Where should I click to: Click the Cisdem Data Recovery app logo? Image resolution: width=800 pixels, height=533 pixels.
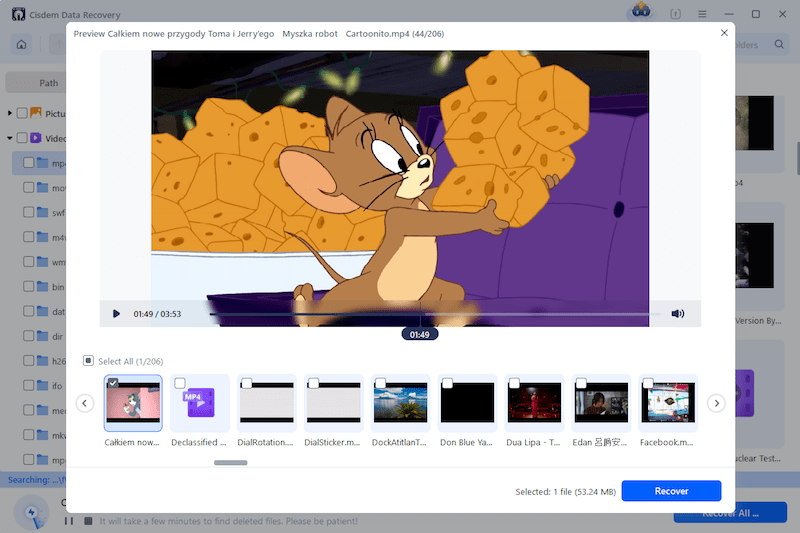(18, 14)
